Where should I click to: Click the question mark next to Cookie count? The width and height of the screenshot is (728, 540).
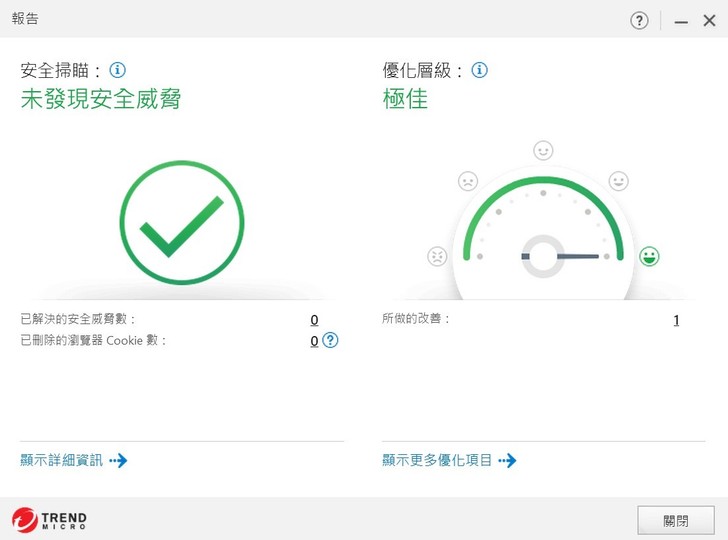coord(330,340)
